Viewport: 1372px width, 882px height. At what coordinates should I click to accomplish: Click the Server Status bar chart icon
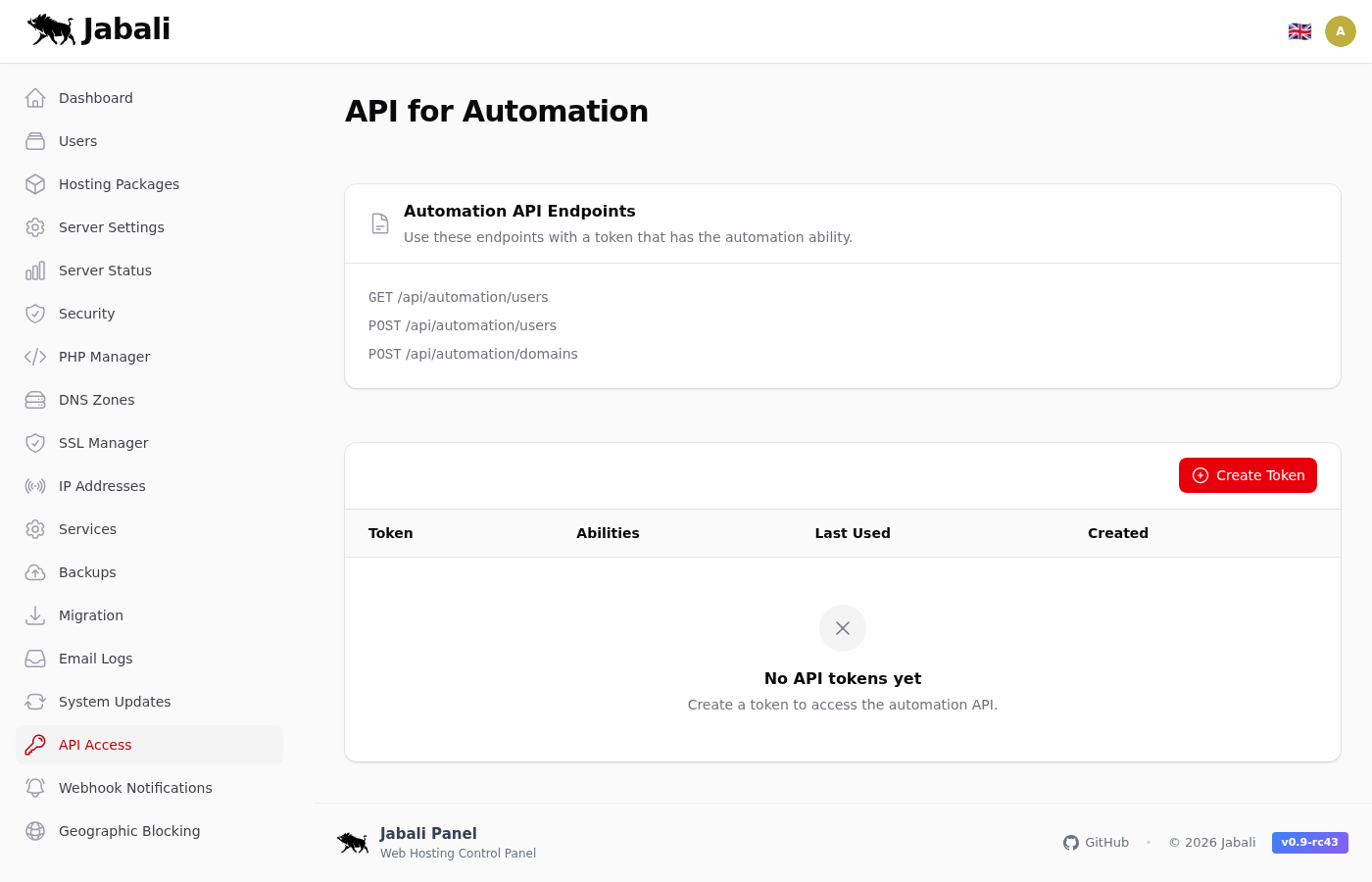(x=35, y=270)
